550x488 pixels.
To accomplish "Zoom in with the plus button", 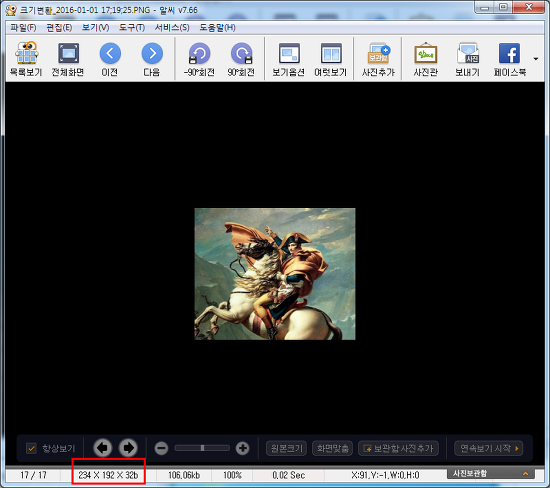I will point(242,448).
